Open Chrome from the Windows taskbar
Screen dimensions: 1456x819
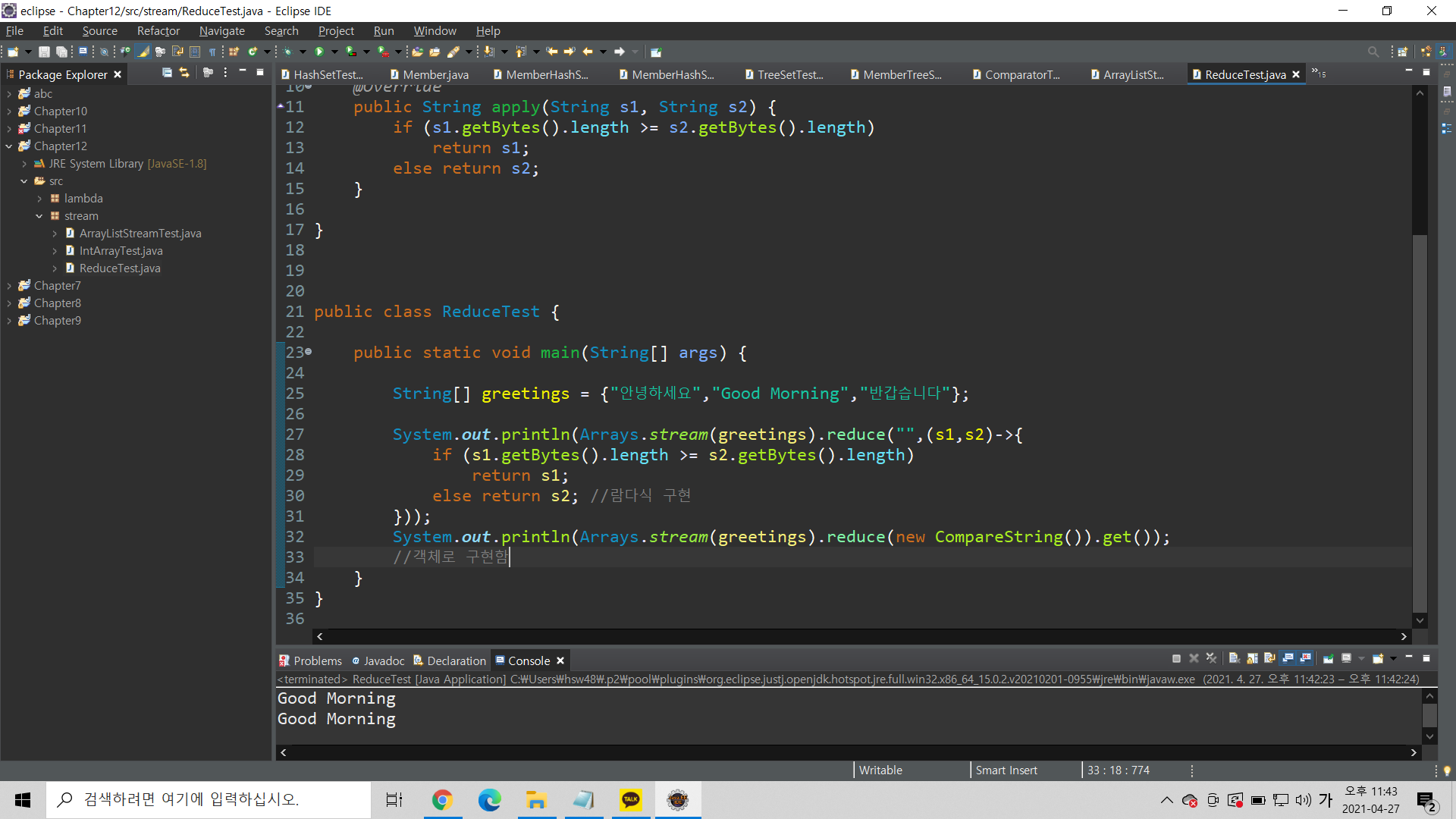pyautogui.click(x=442, y=800)
